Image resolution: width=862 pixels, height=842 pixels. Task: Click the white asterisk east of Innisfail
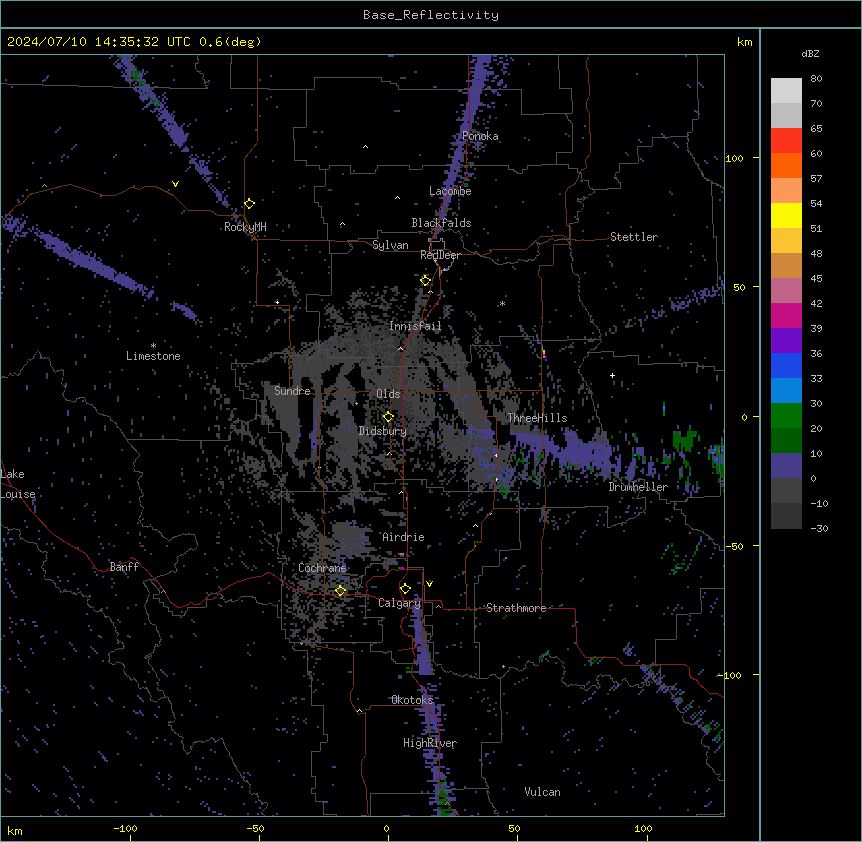pyautogui.click(x=502, y=303)
